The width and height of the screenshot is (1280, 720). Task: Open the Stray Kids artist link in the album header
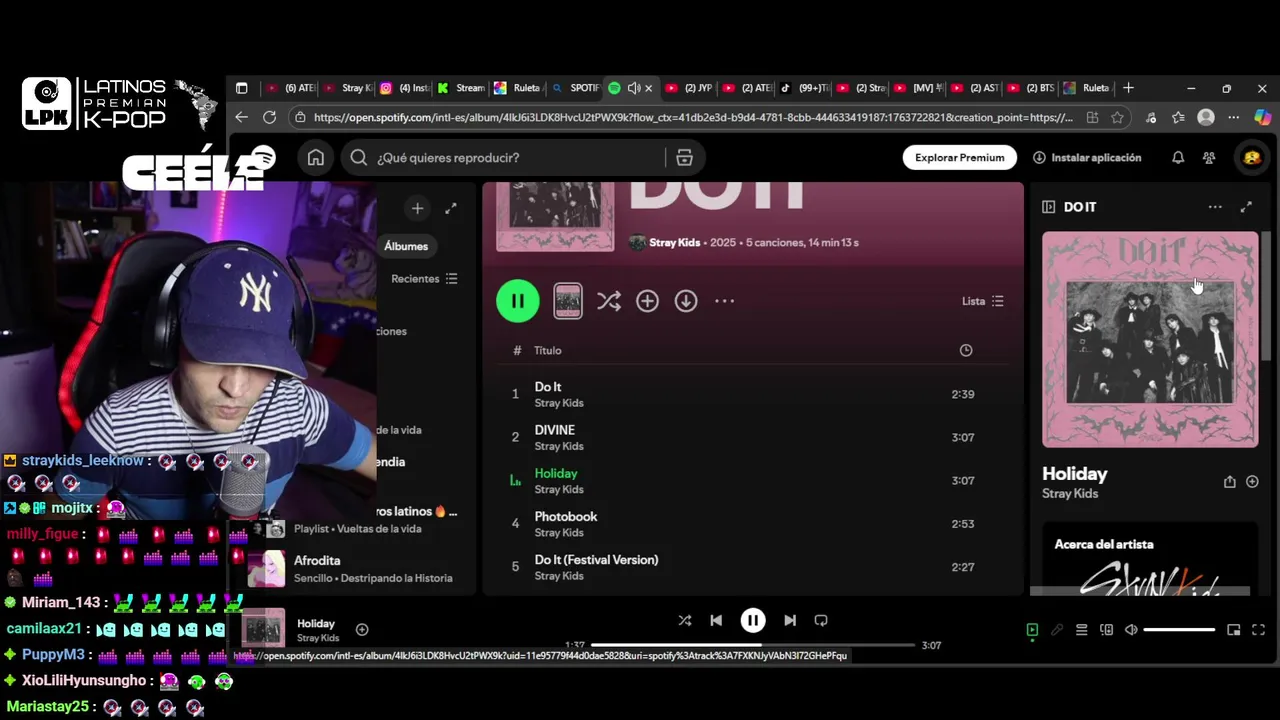(675, 243)
